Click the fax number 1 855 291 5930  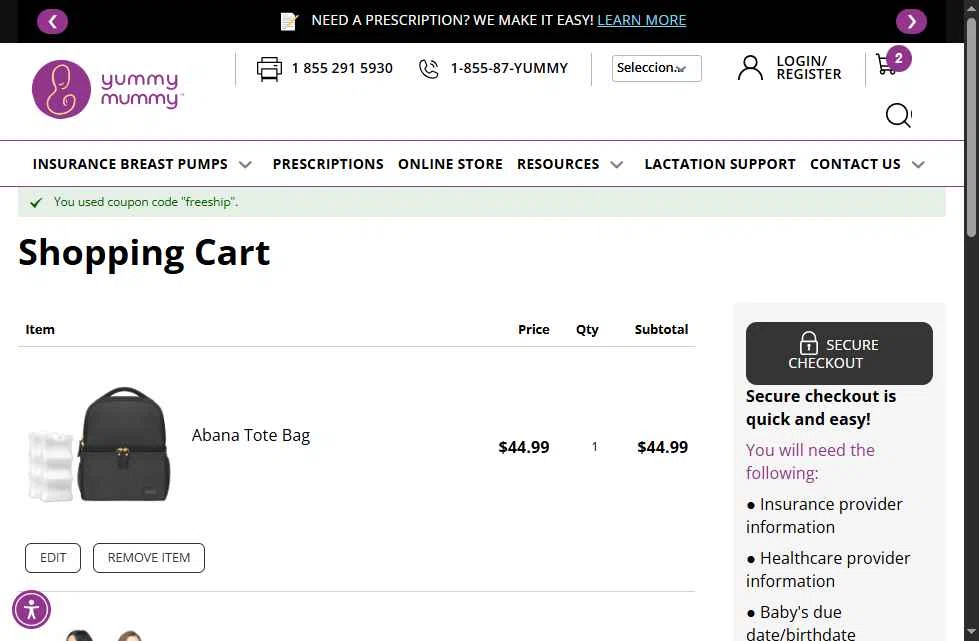coord(342,68)
